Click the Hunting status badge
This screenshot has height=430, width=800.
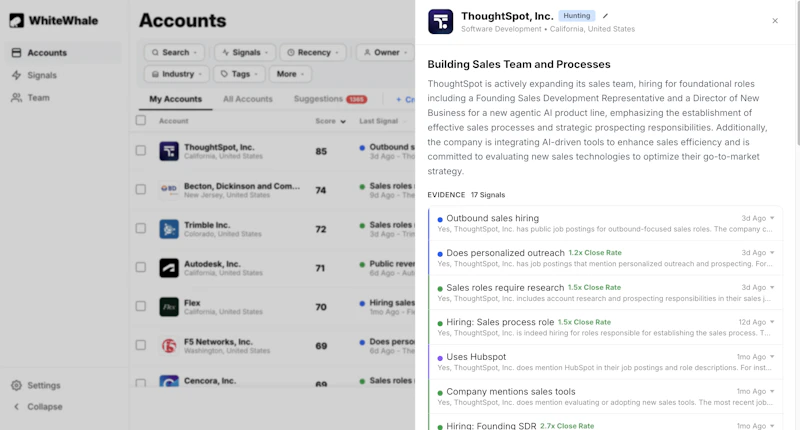tap(577, 16)
